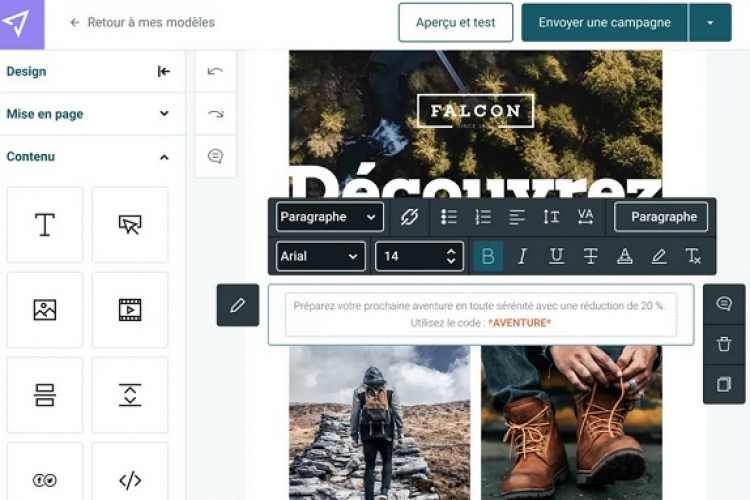750x500 pixels.
Task: Open the Paragraphe style dropdown
Action: pos(330,217)
